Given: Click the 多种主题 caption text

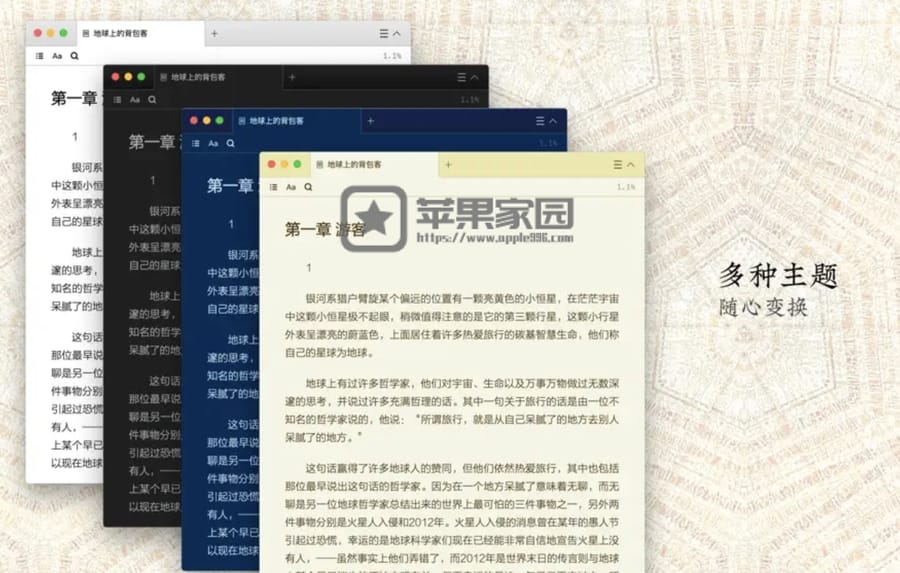Looking at the screenshot, I should point(778,276).
